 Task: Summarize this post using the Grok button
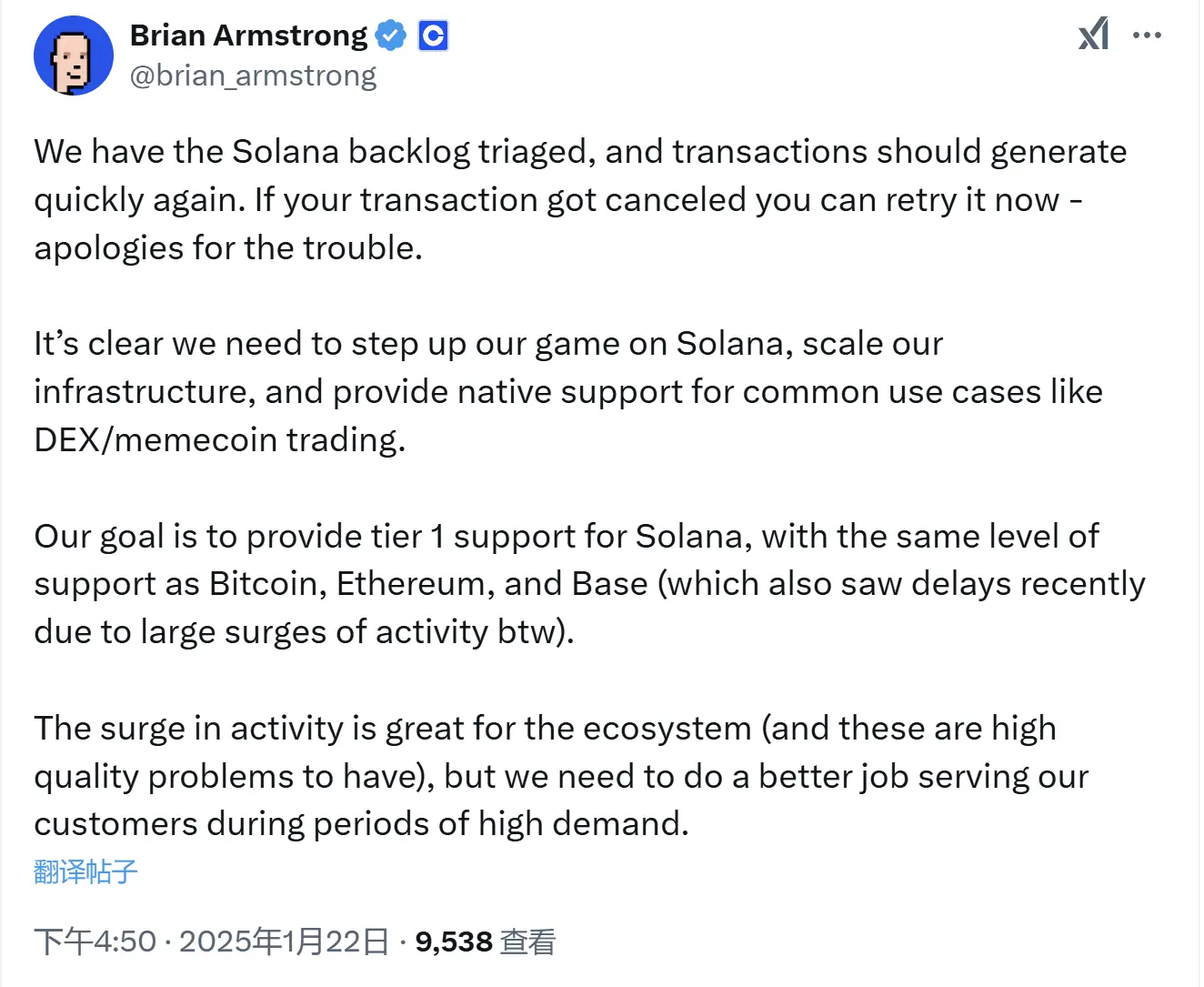[x=1093, y=35]
